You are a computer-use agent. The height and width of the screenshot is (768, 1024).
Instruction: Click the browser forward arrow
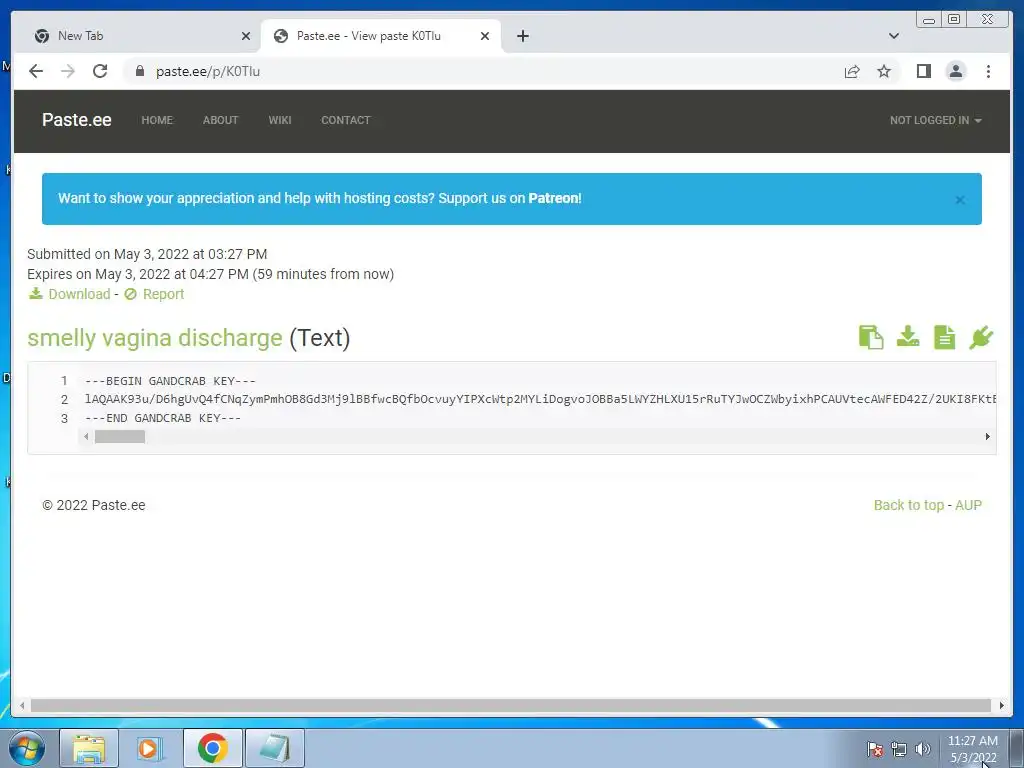tap(68, 71)
